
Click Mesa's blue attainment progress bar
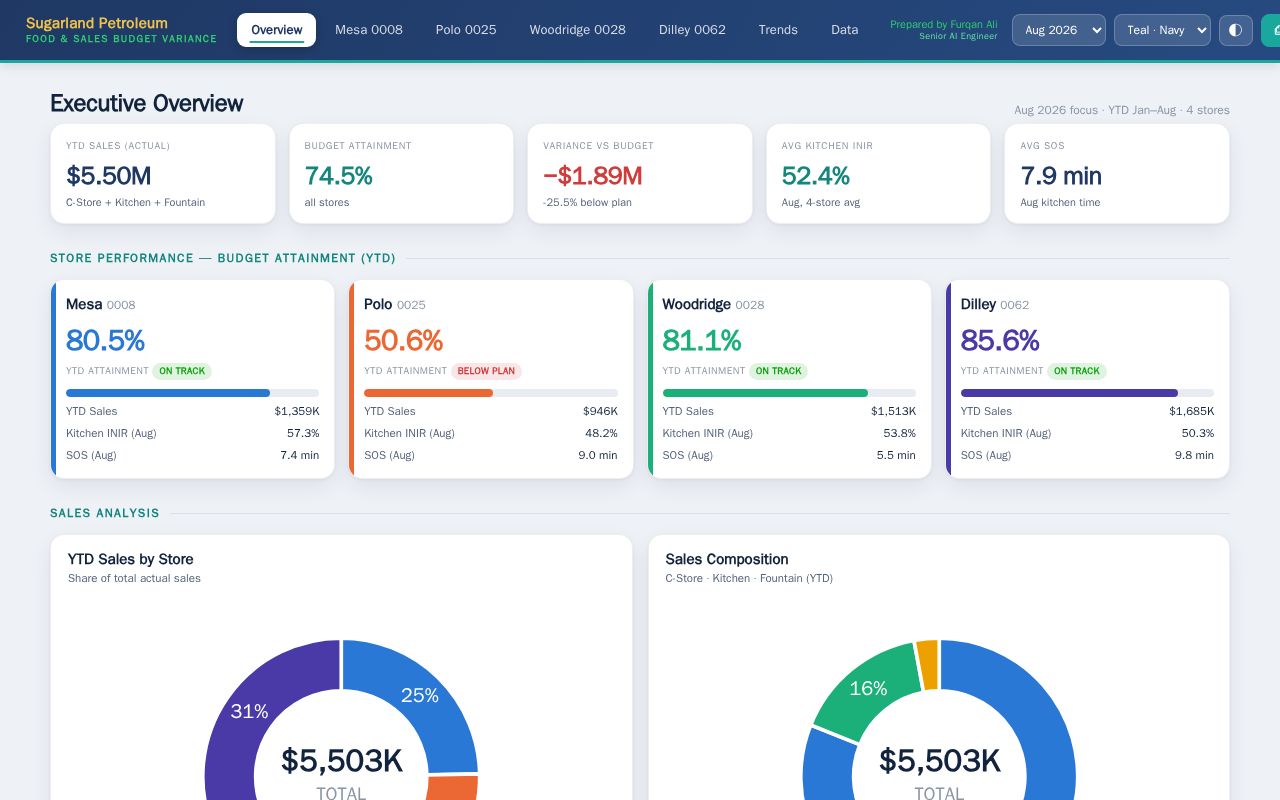(x=168, y=393)
